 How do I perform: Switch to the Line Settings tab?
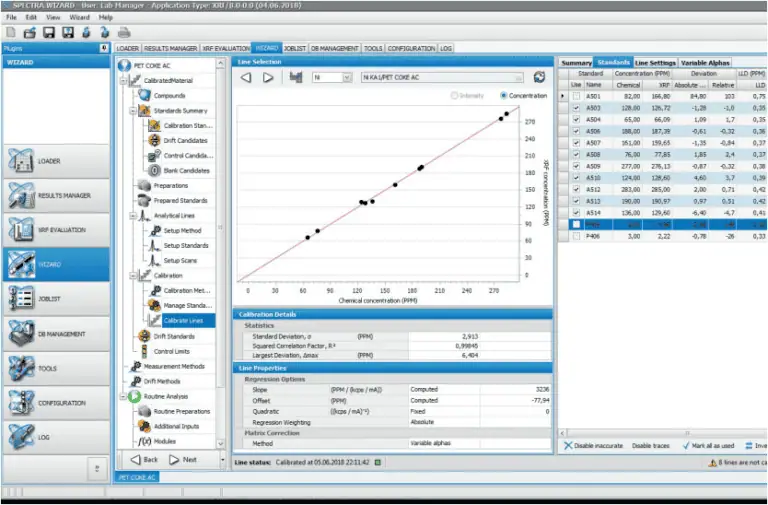coord(655,63)
